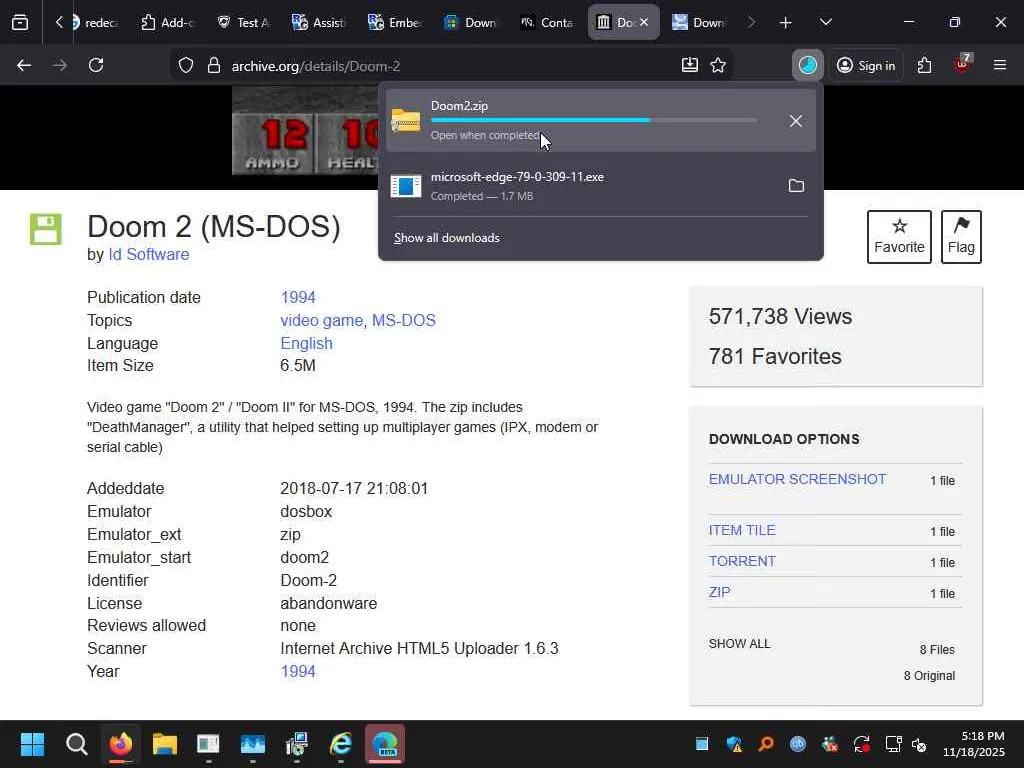Open video game topic link
The image size is (1024, 768).
pos(322,320)
